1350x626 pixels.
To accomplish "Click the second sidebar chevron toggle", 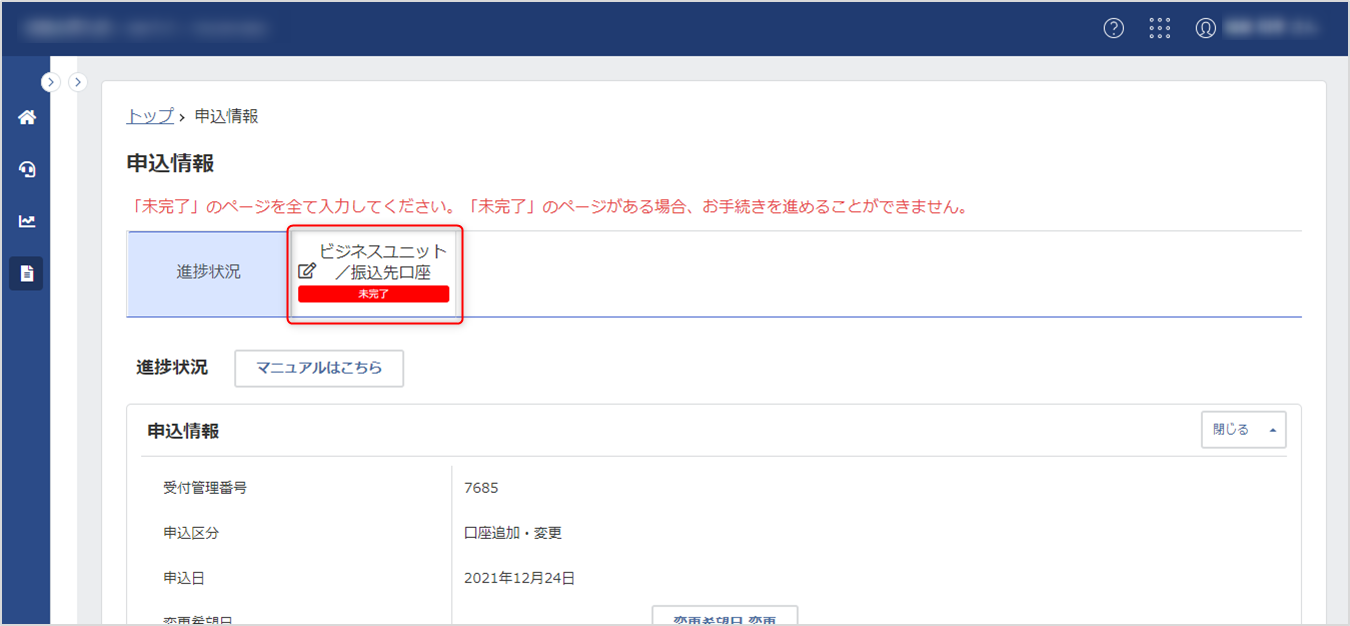I will [78, 82].
